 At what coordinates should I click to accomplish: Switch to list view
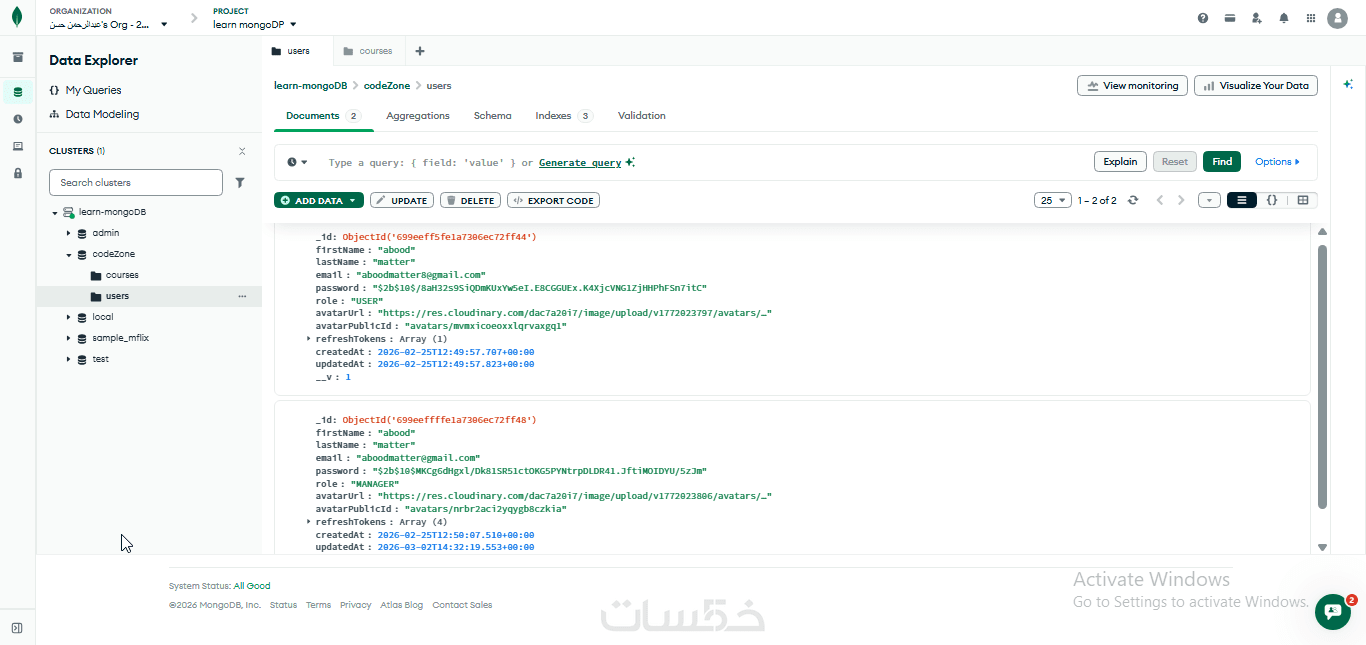[x=1242, y=200]
